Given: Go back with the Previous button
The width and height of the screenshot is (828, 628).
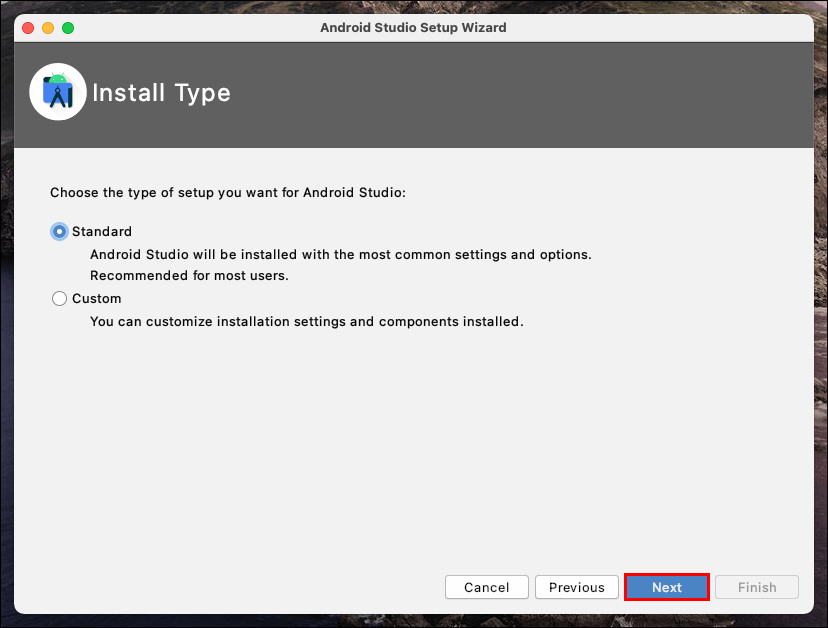Looking at the screenshot, I should tap(577, 587).
